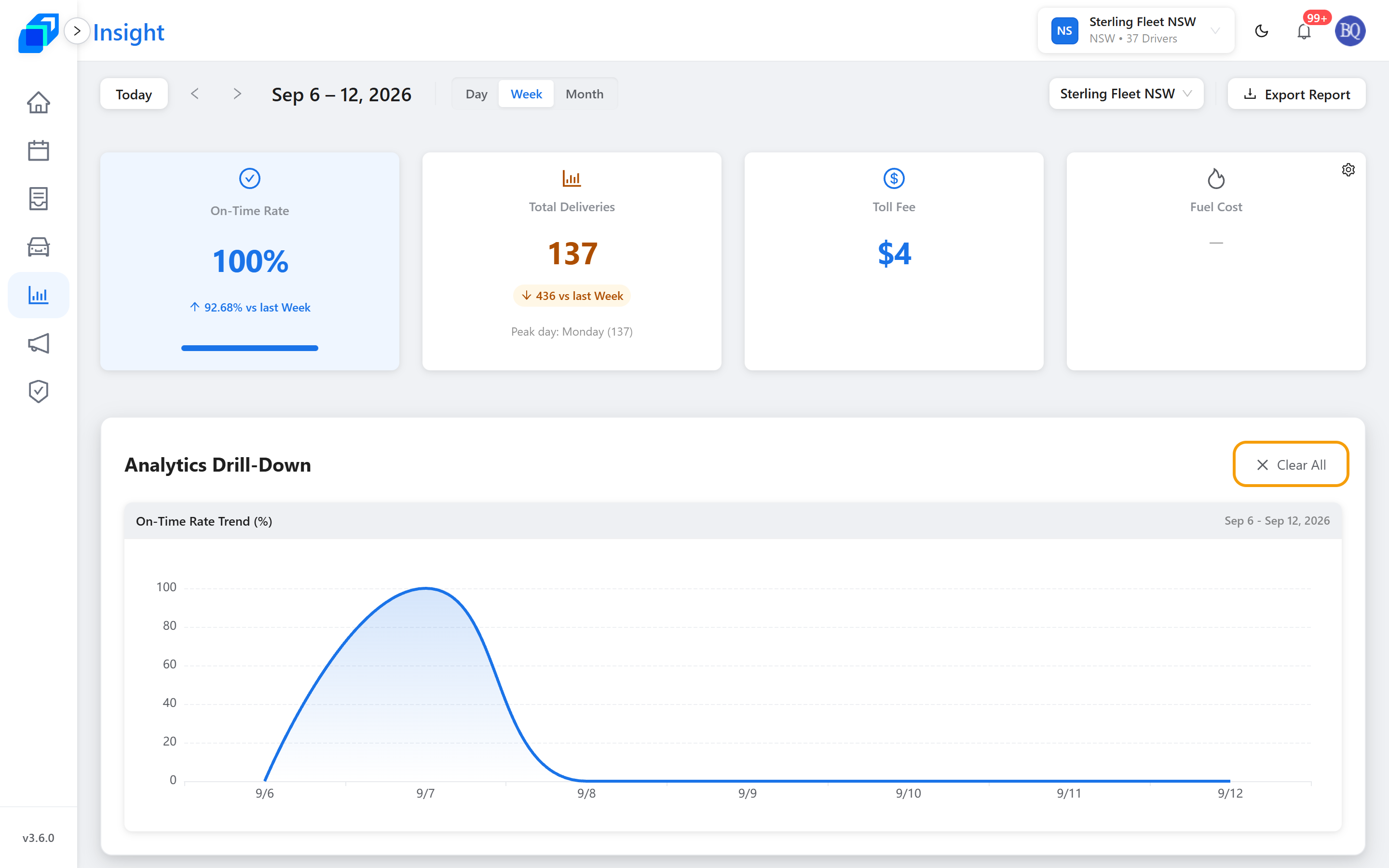Click the On-Time Rate checkmark icon
The image size is (1389, 868).
tap(250, 178)
